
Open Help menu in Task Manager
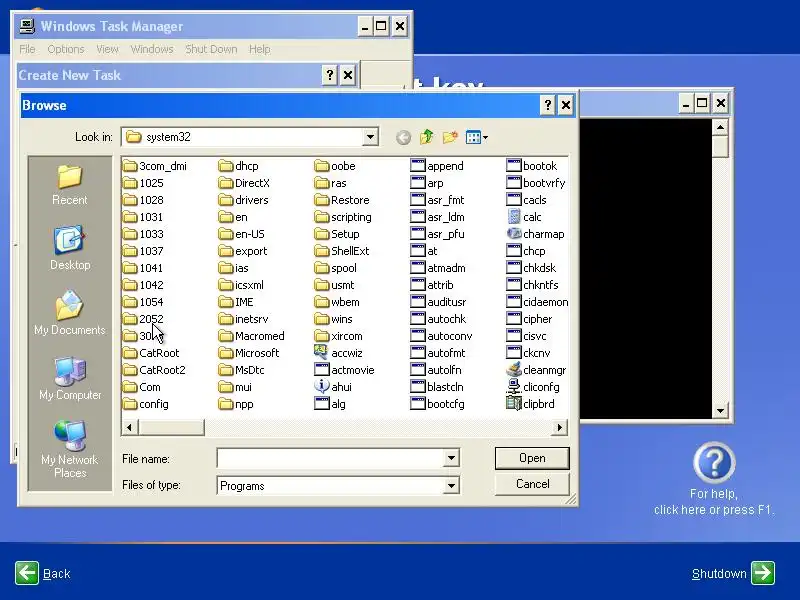click(260, 49)
